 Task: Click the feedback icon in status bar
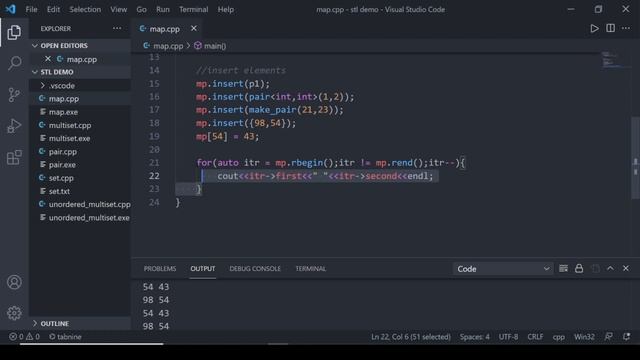click(609, 336)
